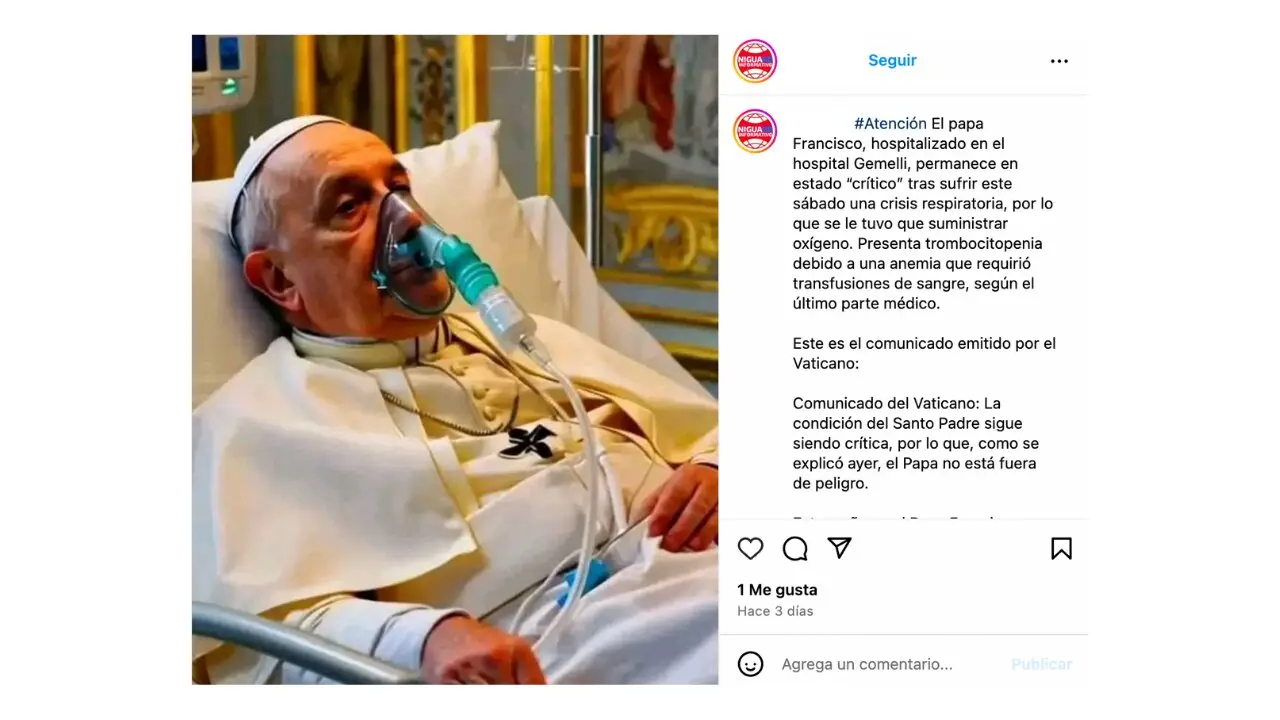The image size is (1280, 720).
Task: Like the post with the heart icon
Action: 750,548
